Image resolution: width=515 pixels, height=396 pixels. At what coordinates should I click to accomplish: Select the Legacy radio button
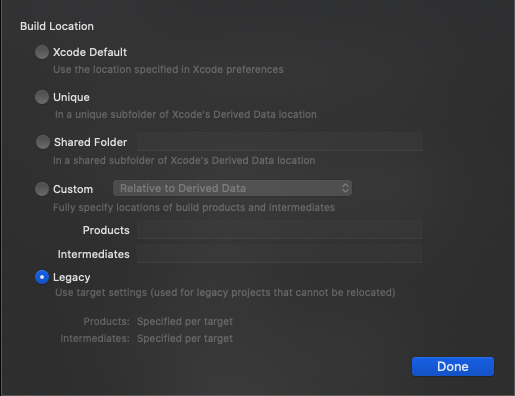pos(42,277)
